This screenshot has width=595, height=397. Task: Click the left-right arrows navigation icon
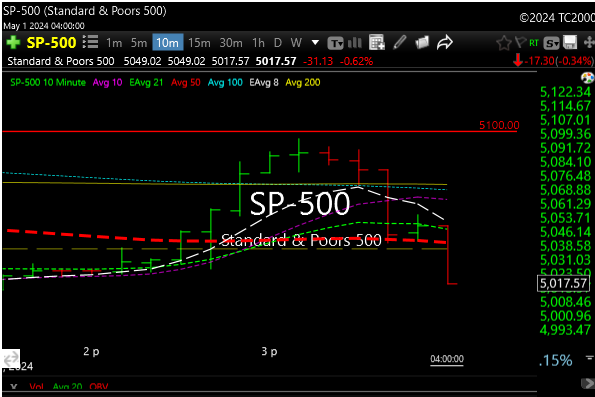pyautogui.click(x=11, y=358)
